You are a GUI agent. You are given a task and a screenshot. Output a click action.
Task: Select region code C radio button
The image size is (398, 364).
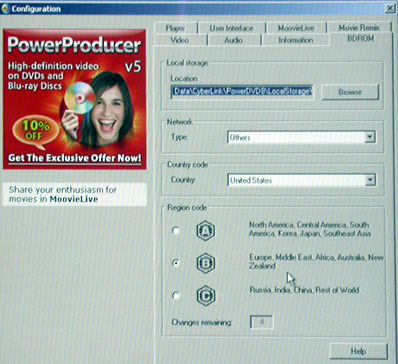[176, 296]
